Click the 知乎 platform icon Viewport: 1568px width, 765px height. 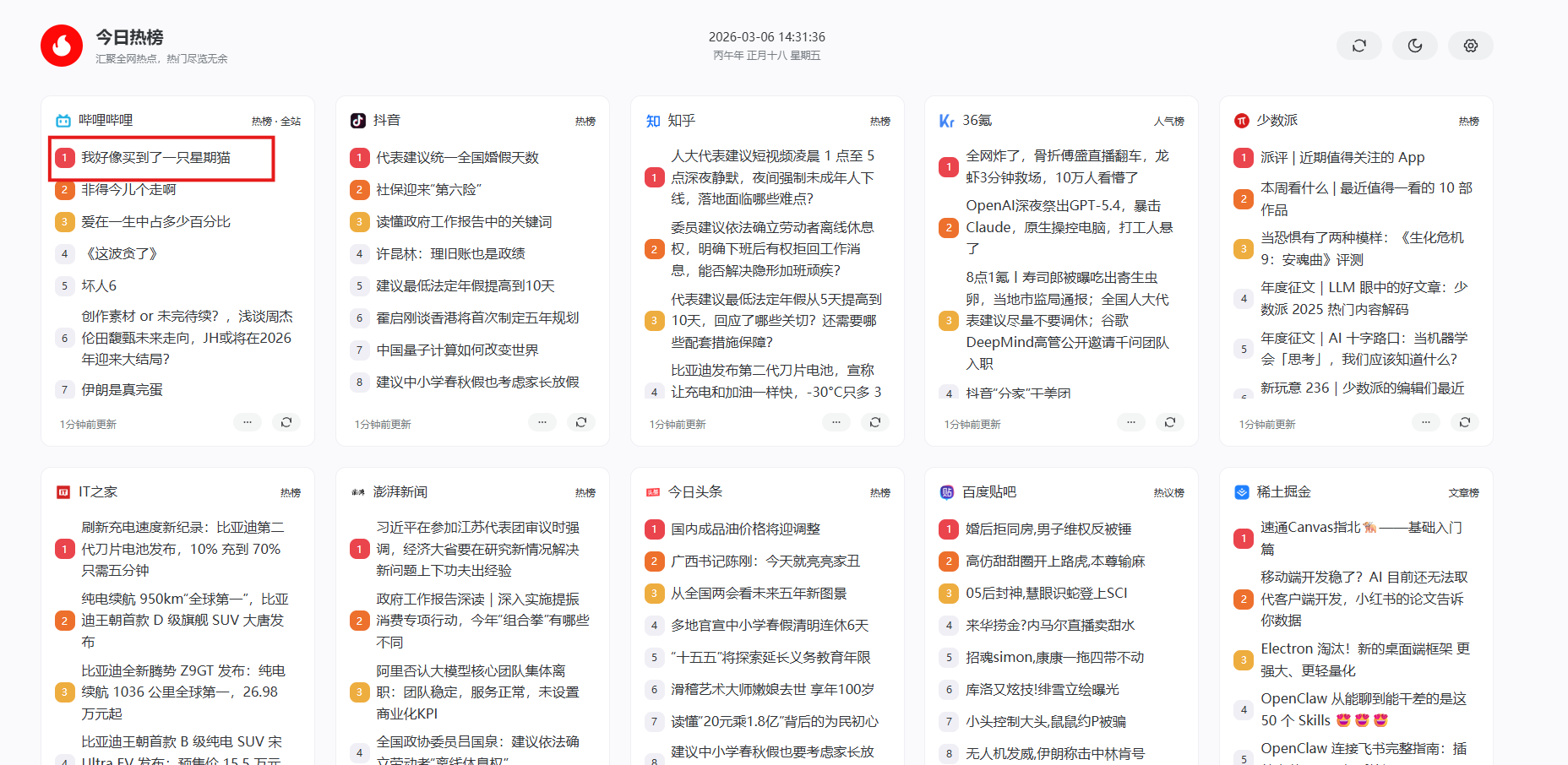[652, 120]
